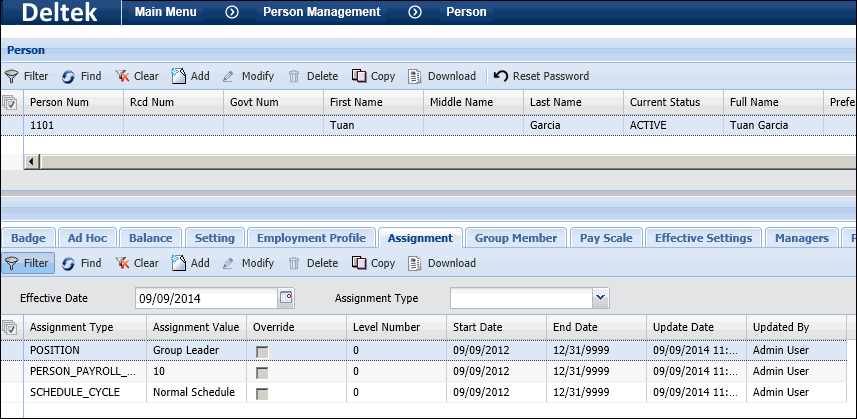This screenshot has height=419, width=857.
Task: Toggle Override checkbox for POSITION row
Action: [262, 352]
